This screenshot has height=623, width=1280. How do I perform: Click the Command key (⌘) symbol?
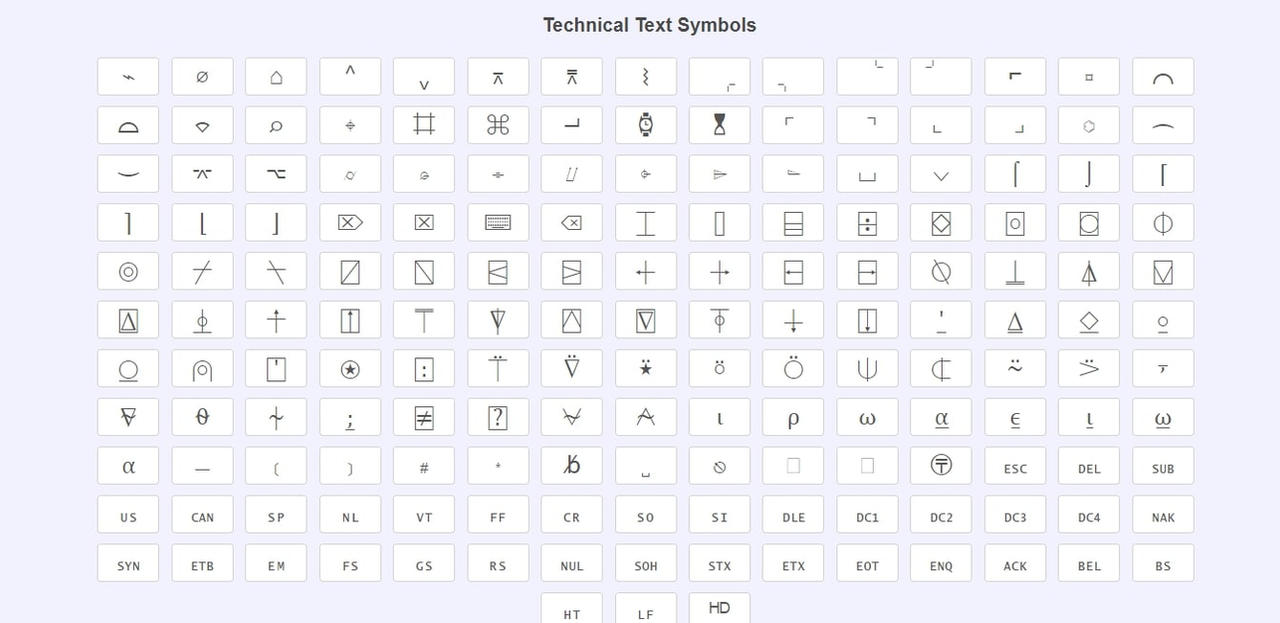pos(498,124)
